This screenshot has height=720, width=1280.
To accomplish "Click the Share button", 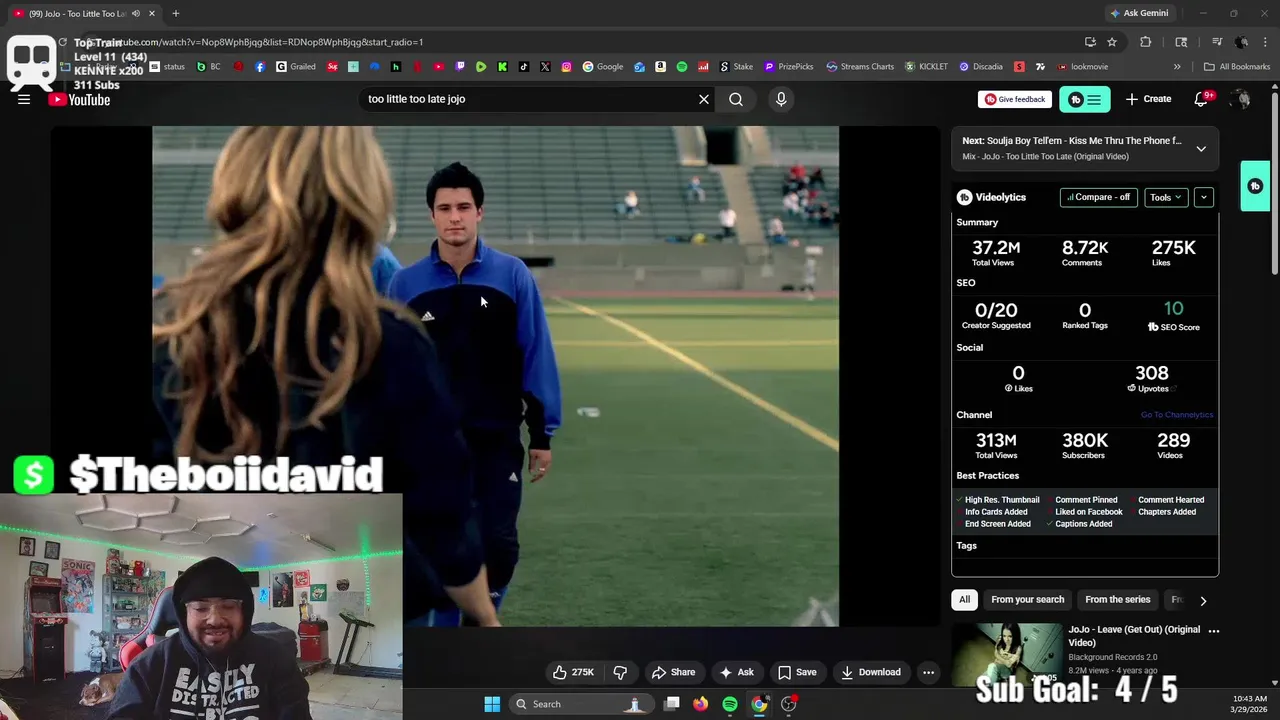I will click(673, 672).
